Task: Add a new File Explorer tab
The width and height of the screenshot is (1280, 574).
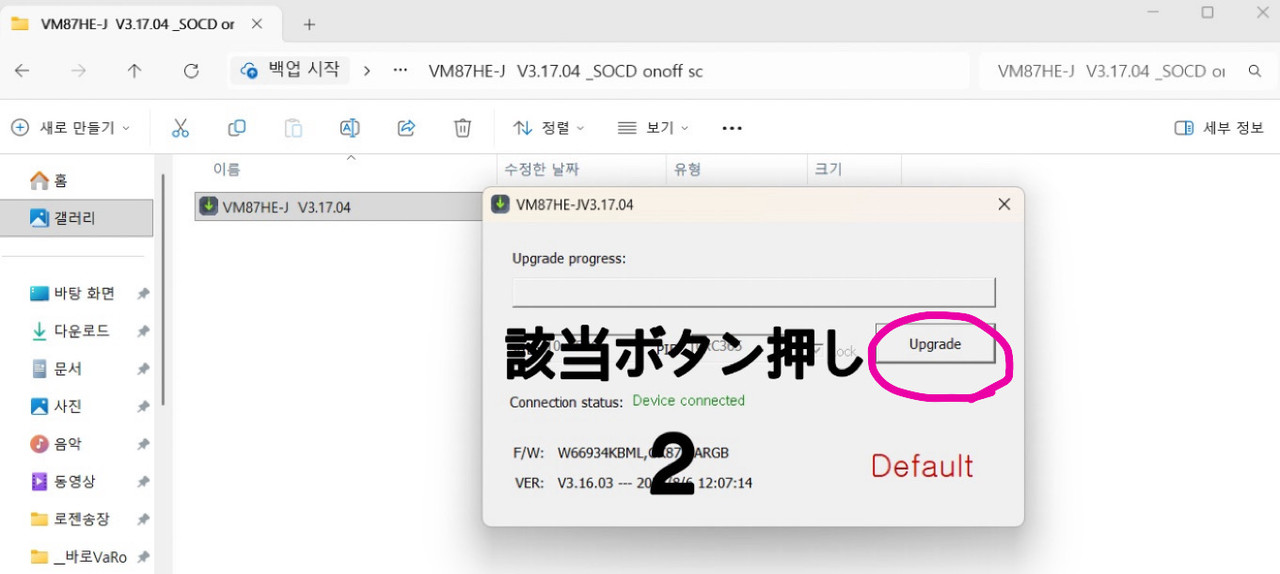Action: 309,24
